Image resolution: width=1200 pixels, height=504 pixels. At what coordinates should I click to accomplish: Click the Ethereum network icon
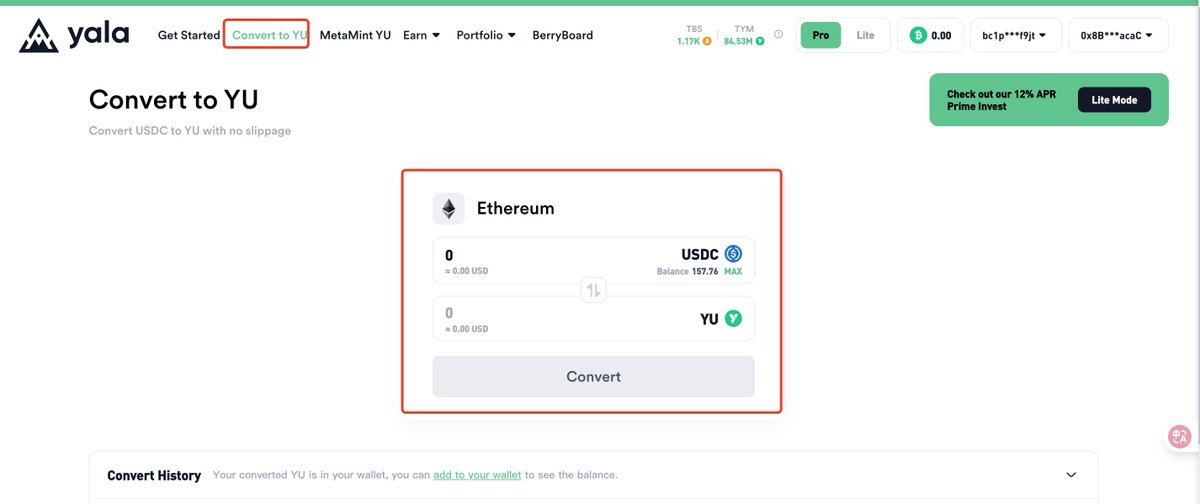click(449, 209)
